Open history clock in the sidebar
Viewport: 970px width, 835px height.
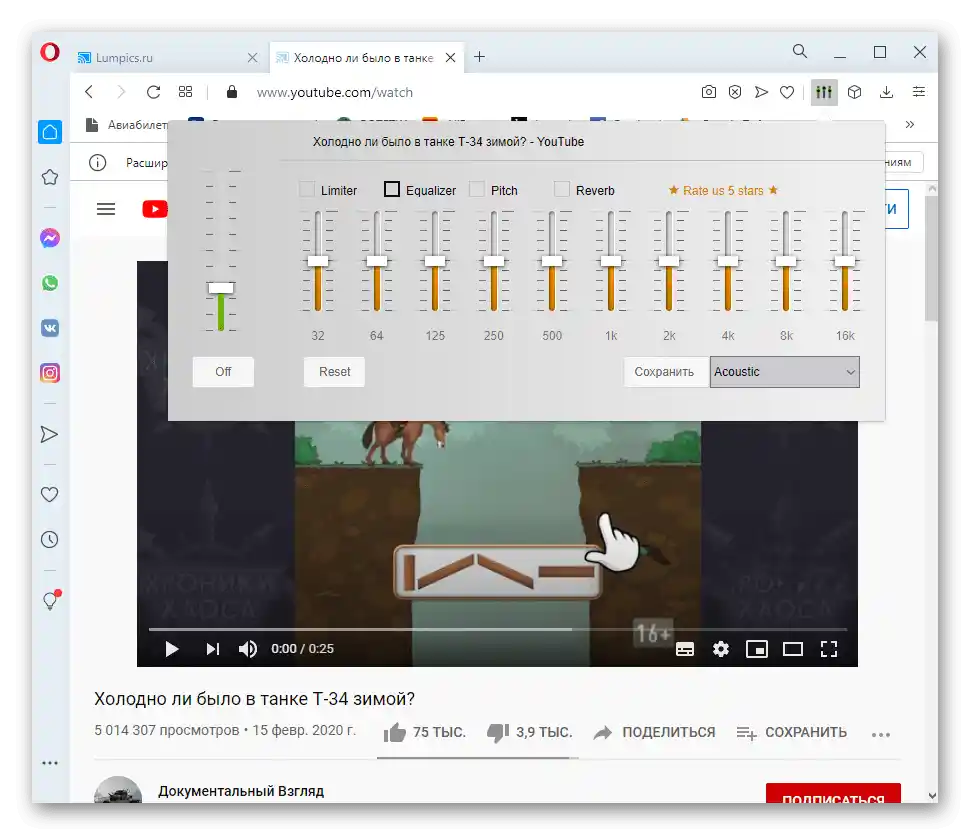[49, 539]
